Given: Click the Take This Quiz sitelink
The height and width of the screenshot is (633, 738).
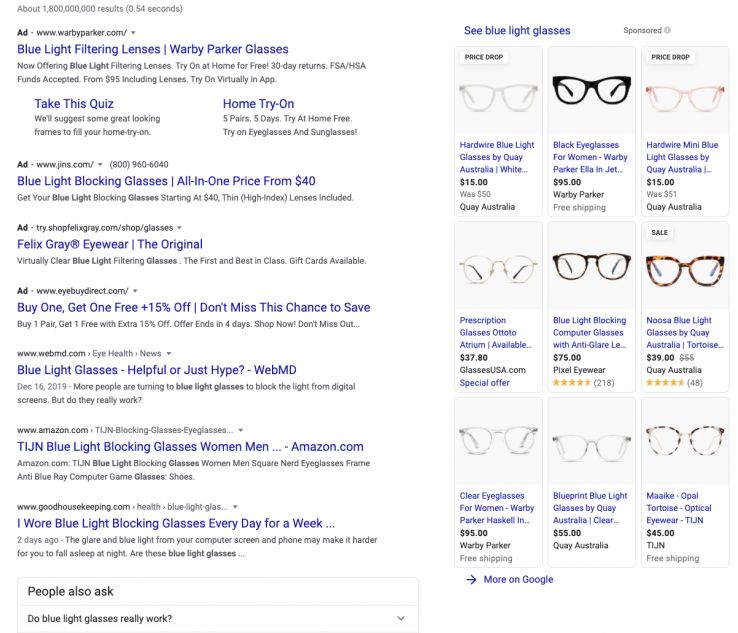Looking at the screenshot, I should 75,103.
